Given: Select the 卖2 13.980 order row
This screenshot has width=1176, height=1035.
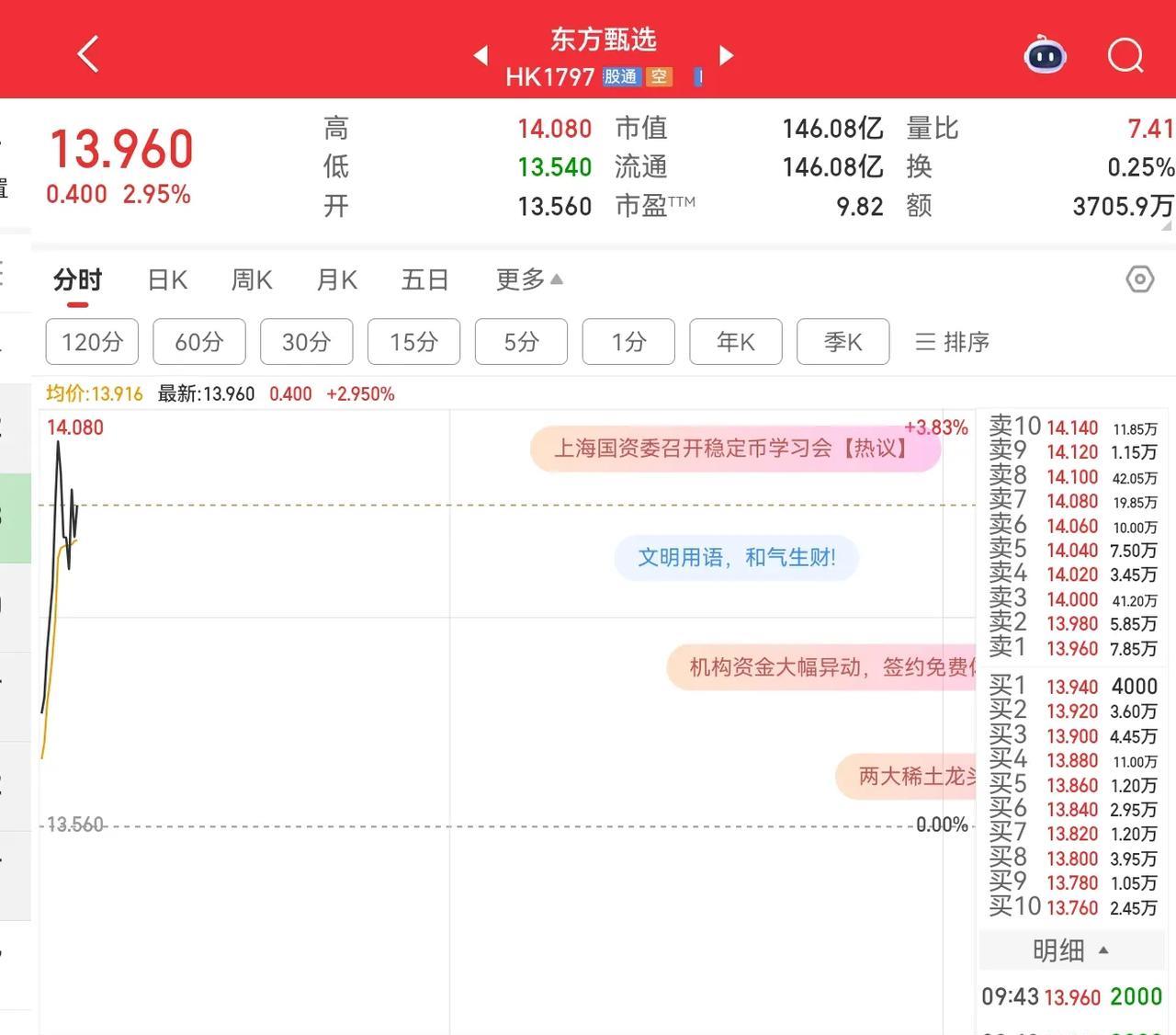Looking at the screenshot, I should [1073, 624].
